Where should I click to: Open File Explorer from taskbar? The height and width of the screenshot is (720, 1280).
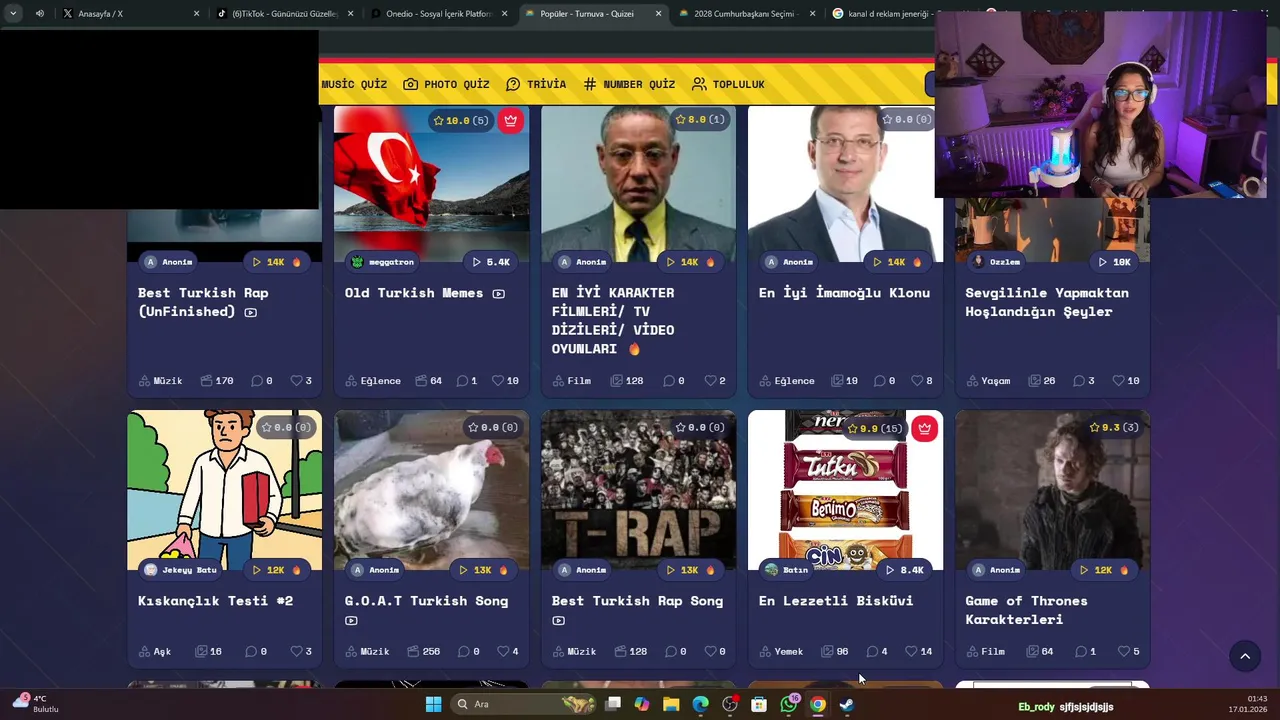coord(671,704)
